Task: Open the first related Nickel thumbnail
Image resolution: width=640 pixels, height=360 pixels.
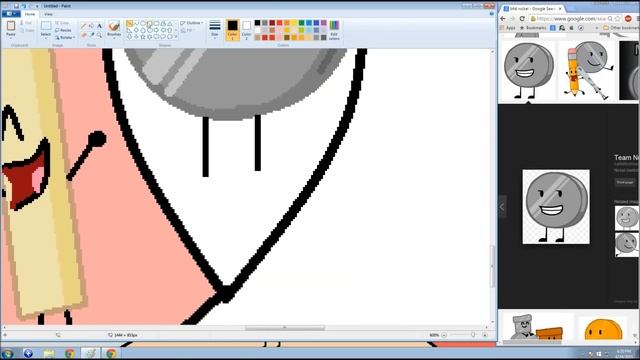Action: pyautogui.click(x=627, y=218)
